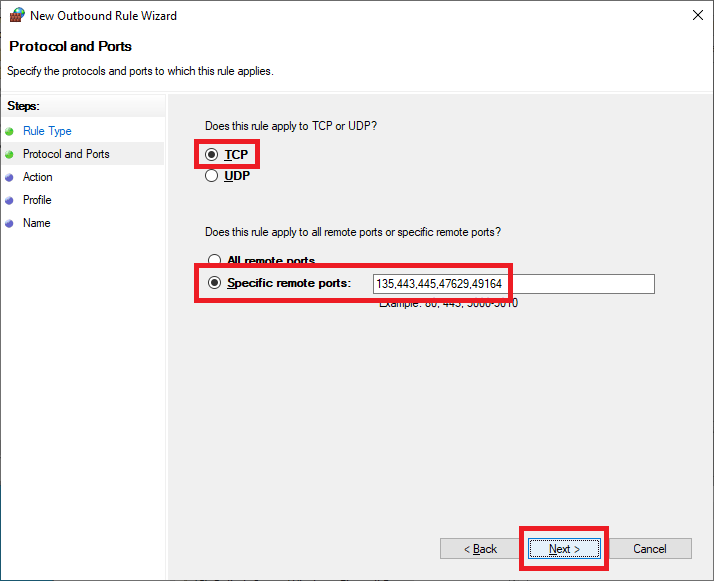The width and height of the screenshot is (714, 581).
Task: Click the green bullet beside Rule Type
Action: [x=10, y=131]
